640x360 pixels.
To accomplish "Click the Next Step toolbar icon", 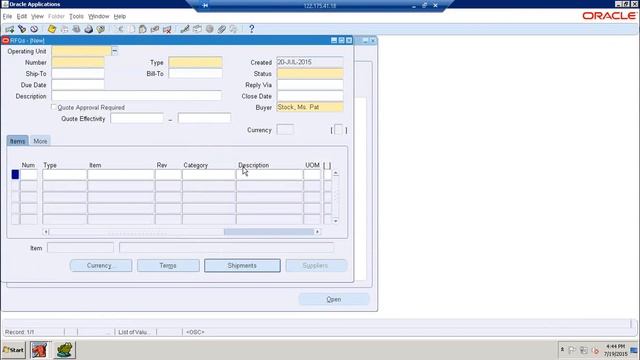I will [64, 29].
